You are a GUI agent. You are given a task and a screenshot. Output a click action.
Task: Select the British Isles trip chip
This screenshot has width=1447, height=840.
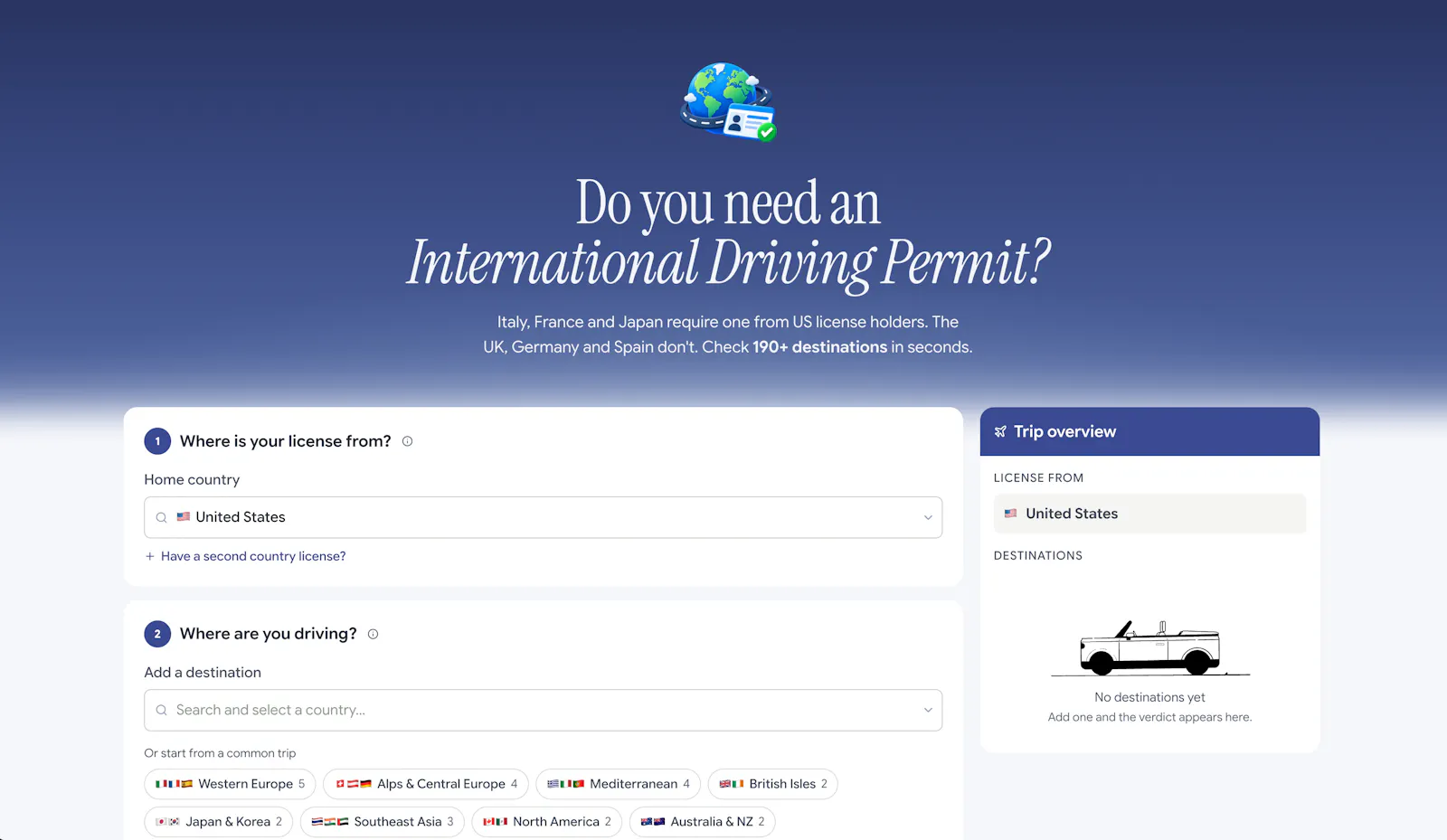(x=773, y=784)
